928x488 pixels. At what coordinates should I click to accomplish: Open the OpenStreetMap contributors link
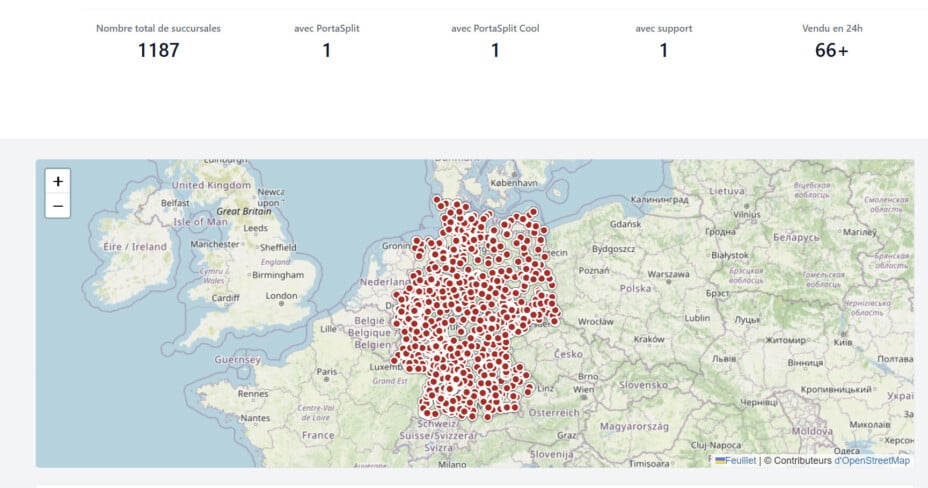(872, 460)
